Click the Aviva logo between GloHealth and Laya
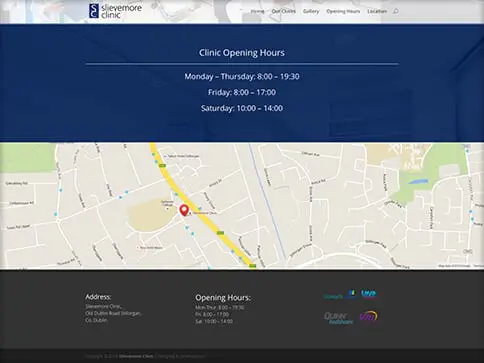This screenshot has height=363, width=484. [x=352, y=294]
